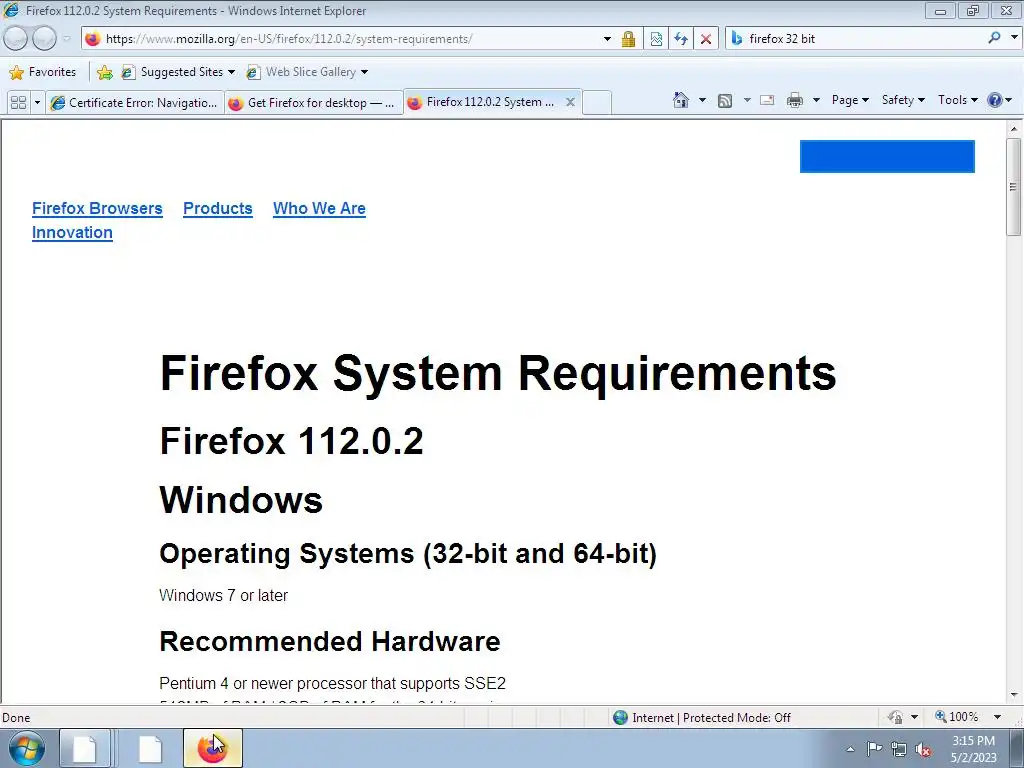Click the Forward navigation button
The image size is (1024, 768).
tap(44, 39)
